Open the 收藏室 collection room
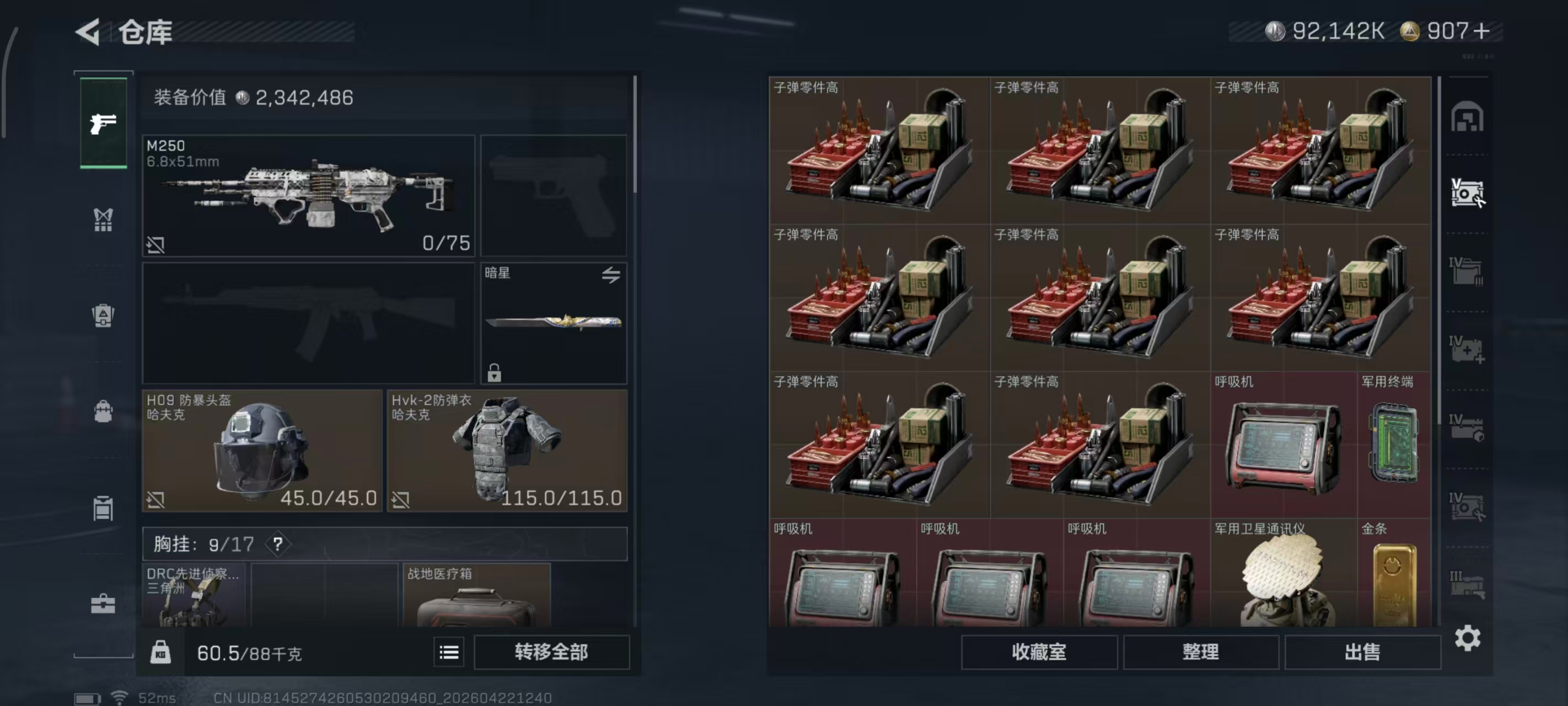 [1039, 652]
